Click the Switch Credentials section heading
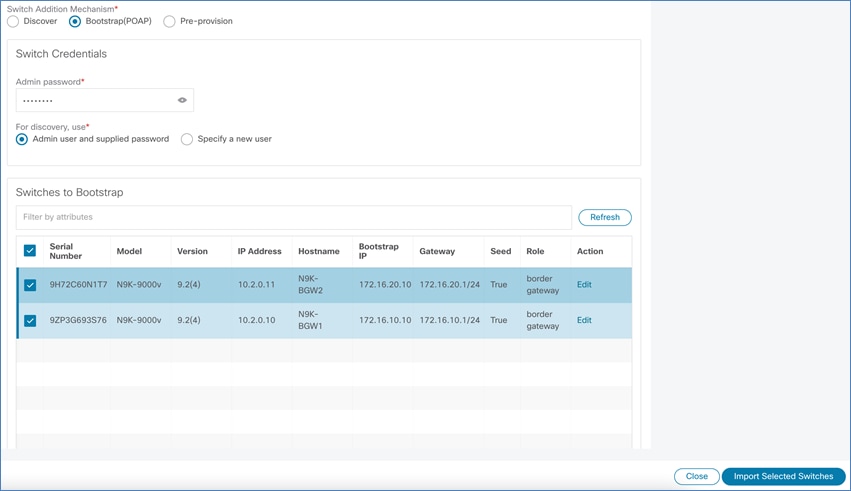The height and width of the screenshot is (491, 851). pyautogui.click(x=61, y=54)
